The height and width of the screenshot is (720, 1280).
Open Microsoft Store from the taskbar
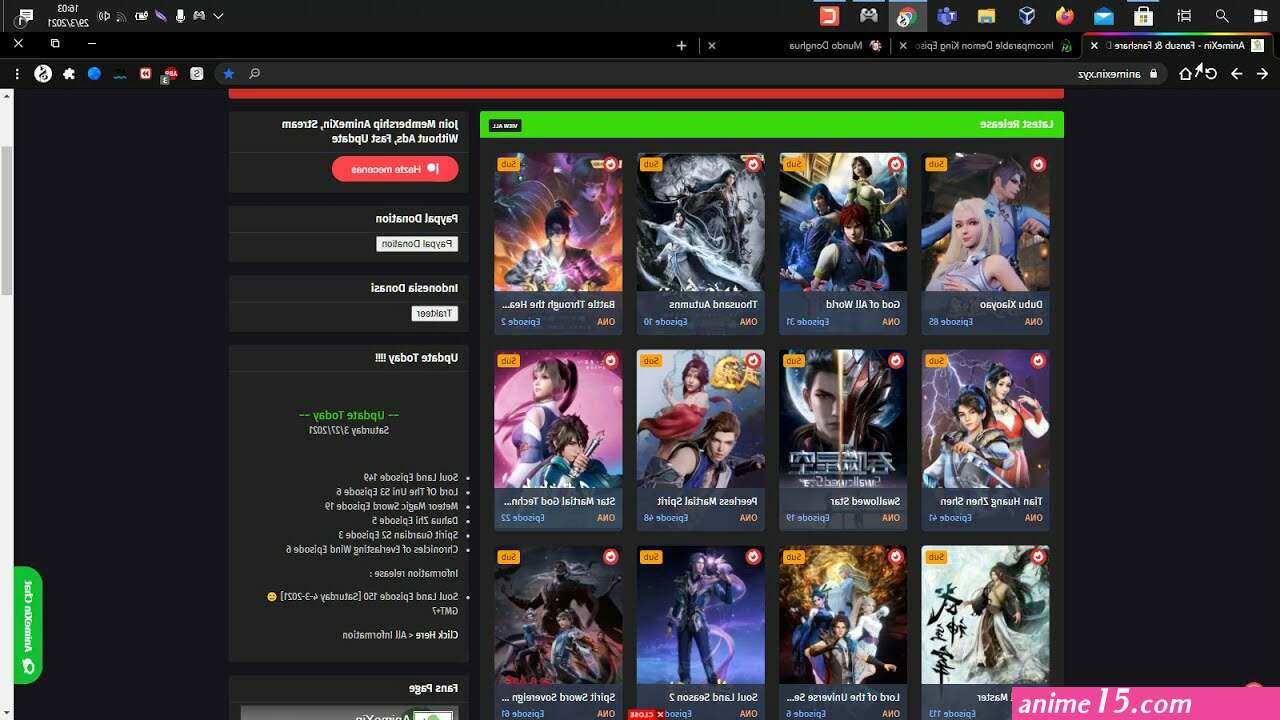(1144, 16)
